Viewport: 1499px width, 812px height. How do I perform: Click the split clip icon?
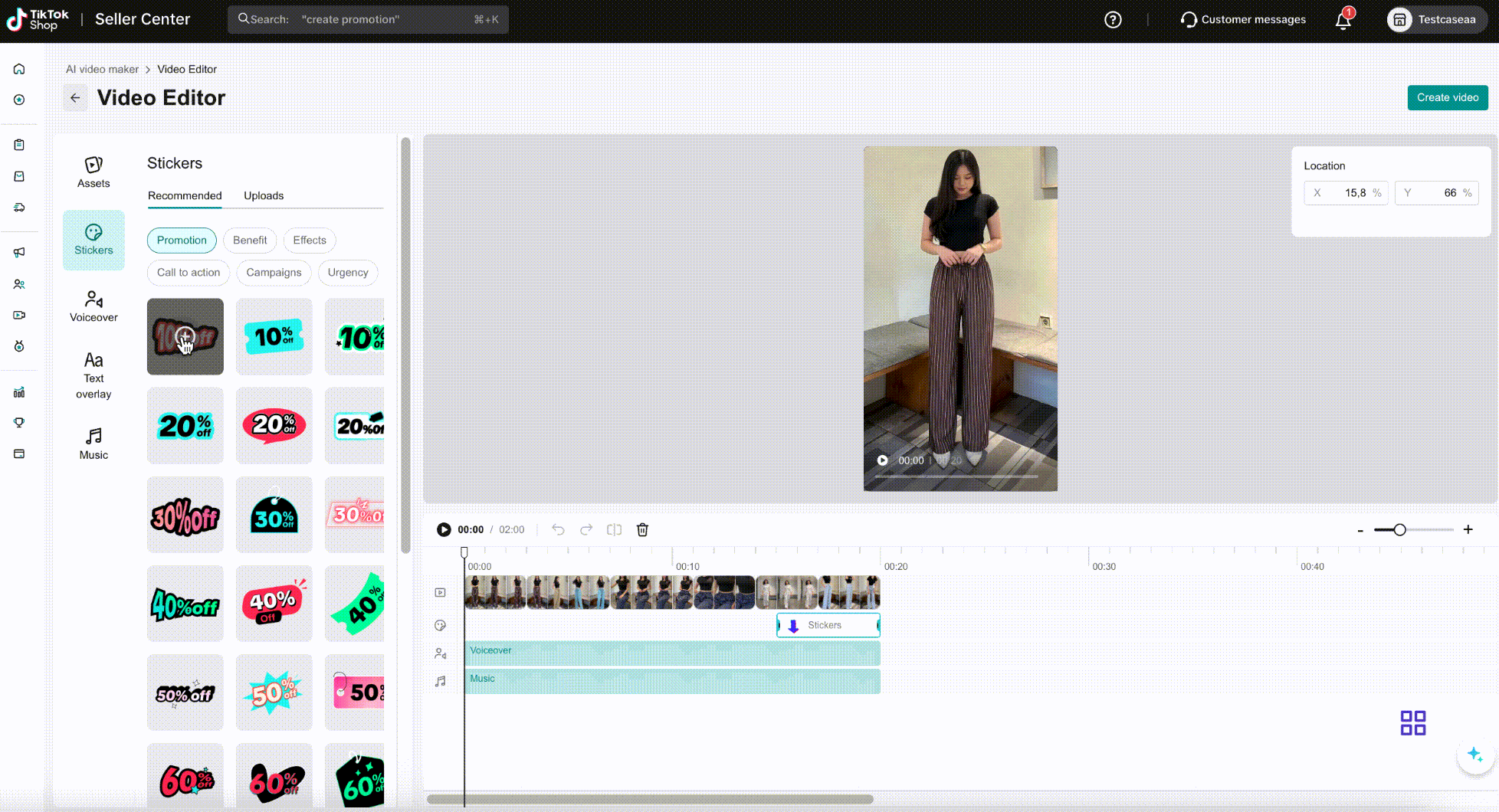click(614, 529)
